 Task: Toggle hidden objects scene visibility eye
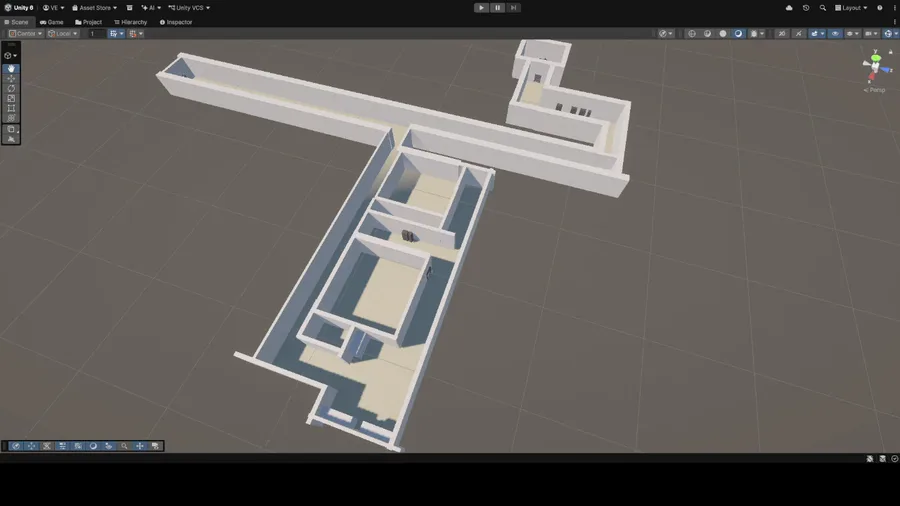click(x=835, y=33)
